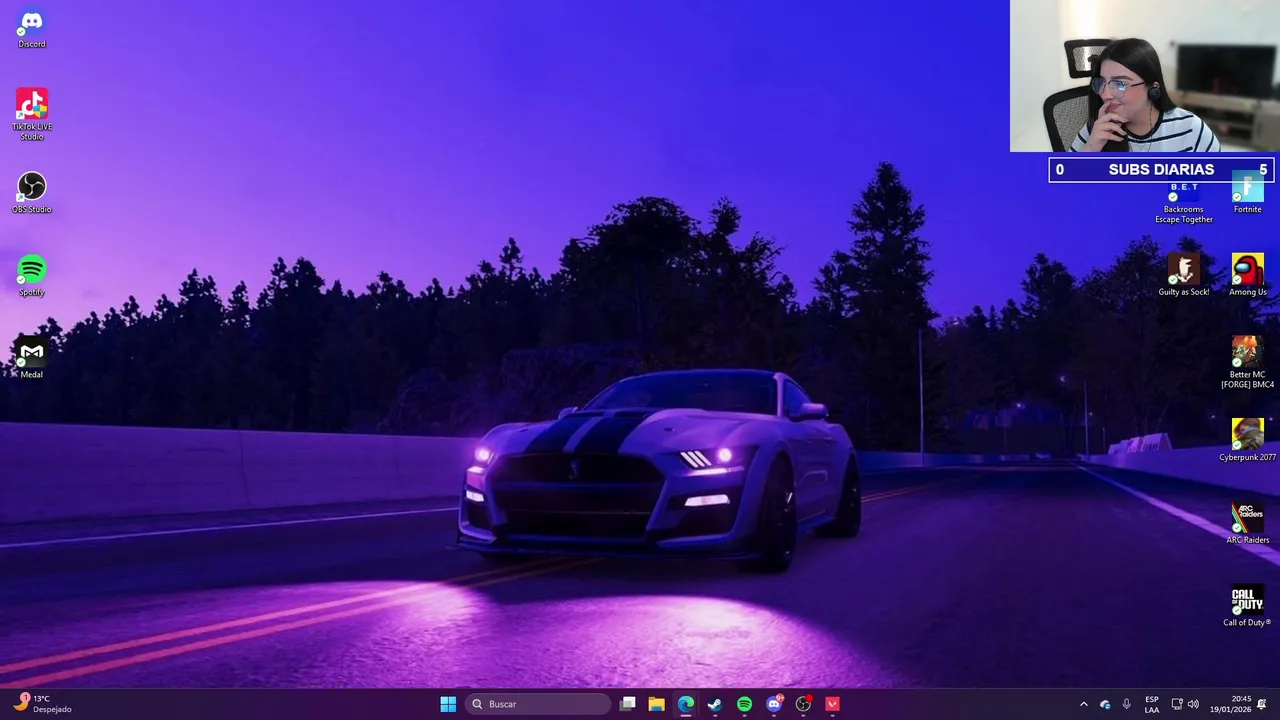Switch to Microsoft Edge on taskbar

coord(686,704)
